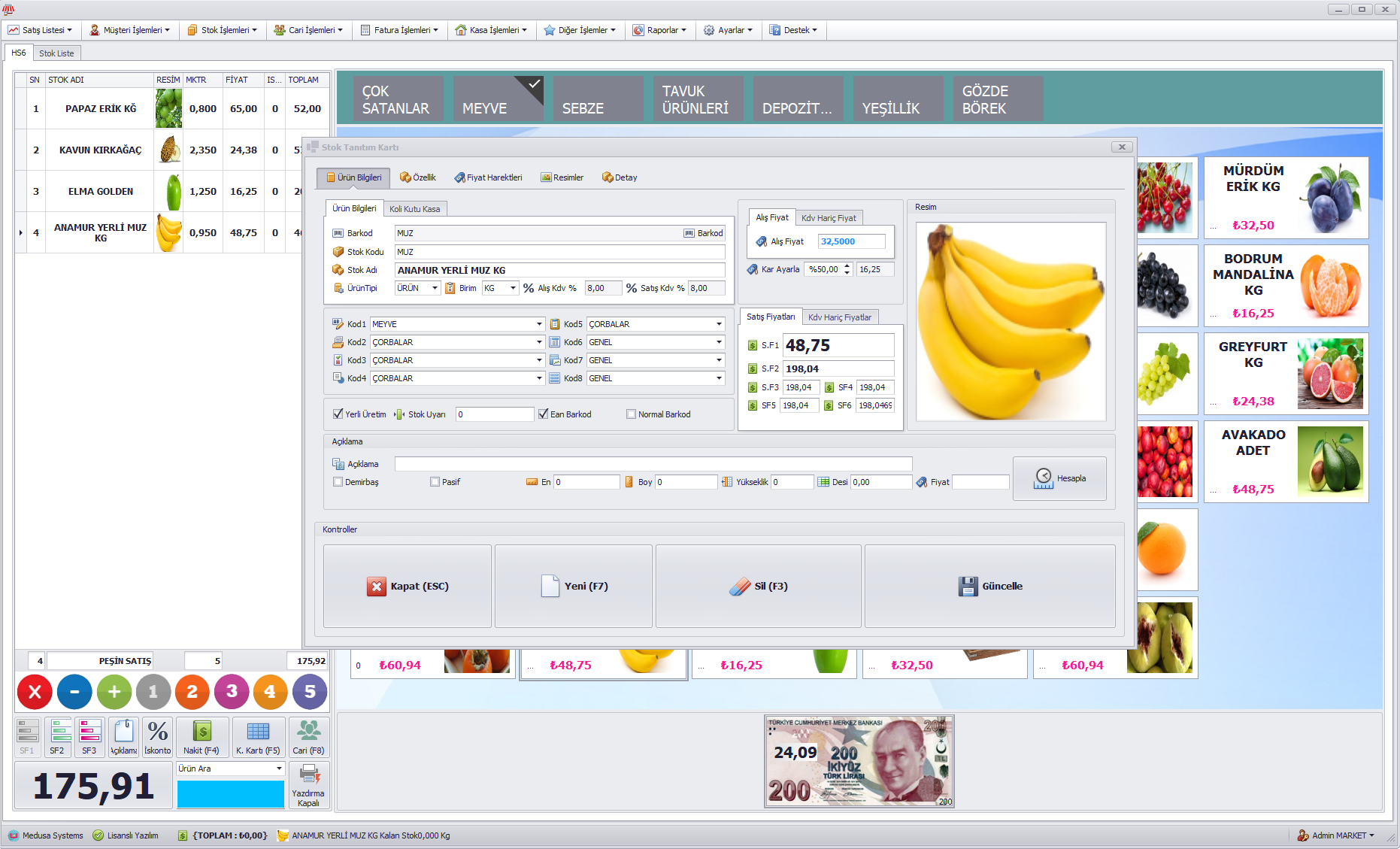Expand the Kod8 GENEL dropdown
The height and width of the screenshot is (849, 1400).
[x=719, y=378]
